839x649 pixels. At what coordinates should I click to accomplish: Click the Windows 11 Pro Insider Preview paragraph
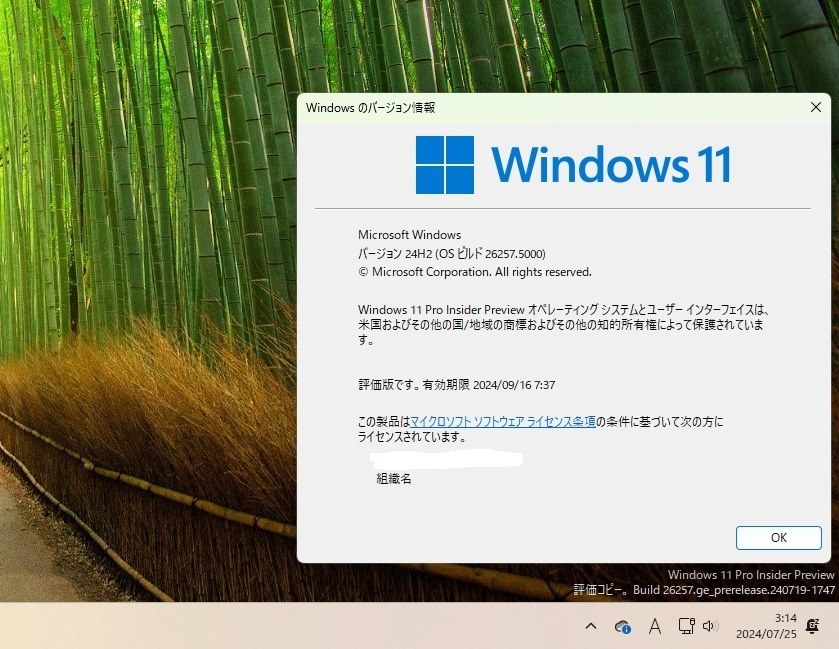pos(563,325)
